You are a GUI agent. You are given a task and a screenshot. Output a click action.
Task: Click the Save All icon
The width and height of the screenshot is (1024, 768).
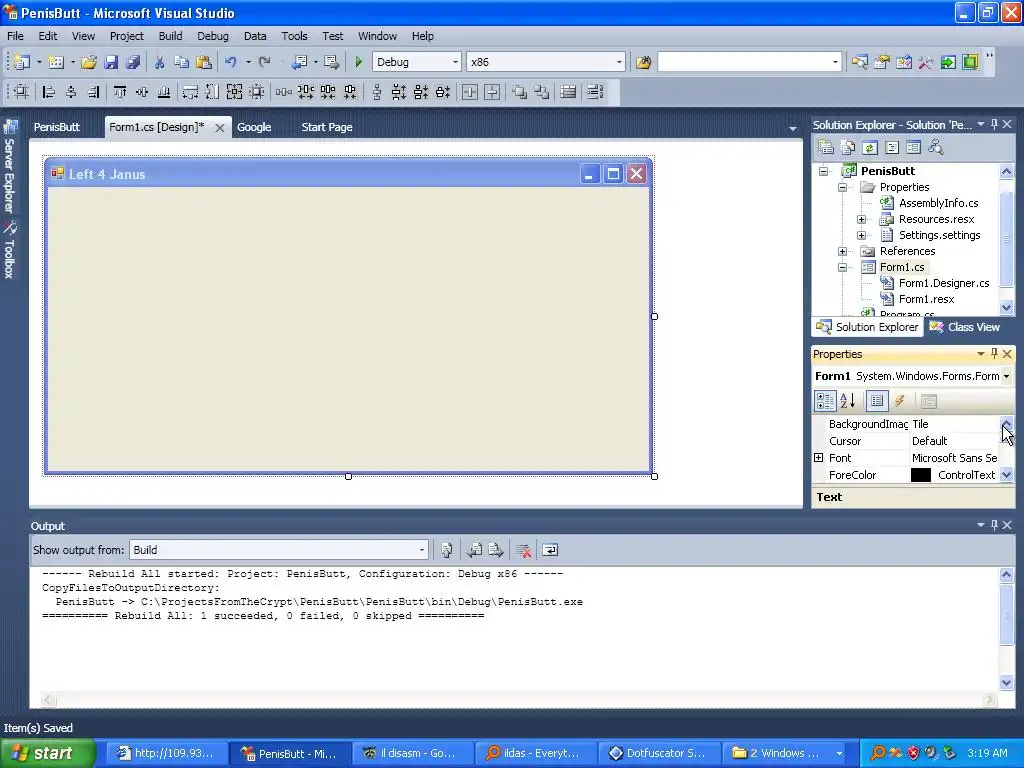(x=133, y=62)
